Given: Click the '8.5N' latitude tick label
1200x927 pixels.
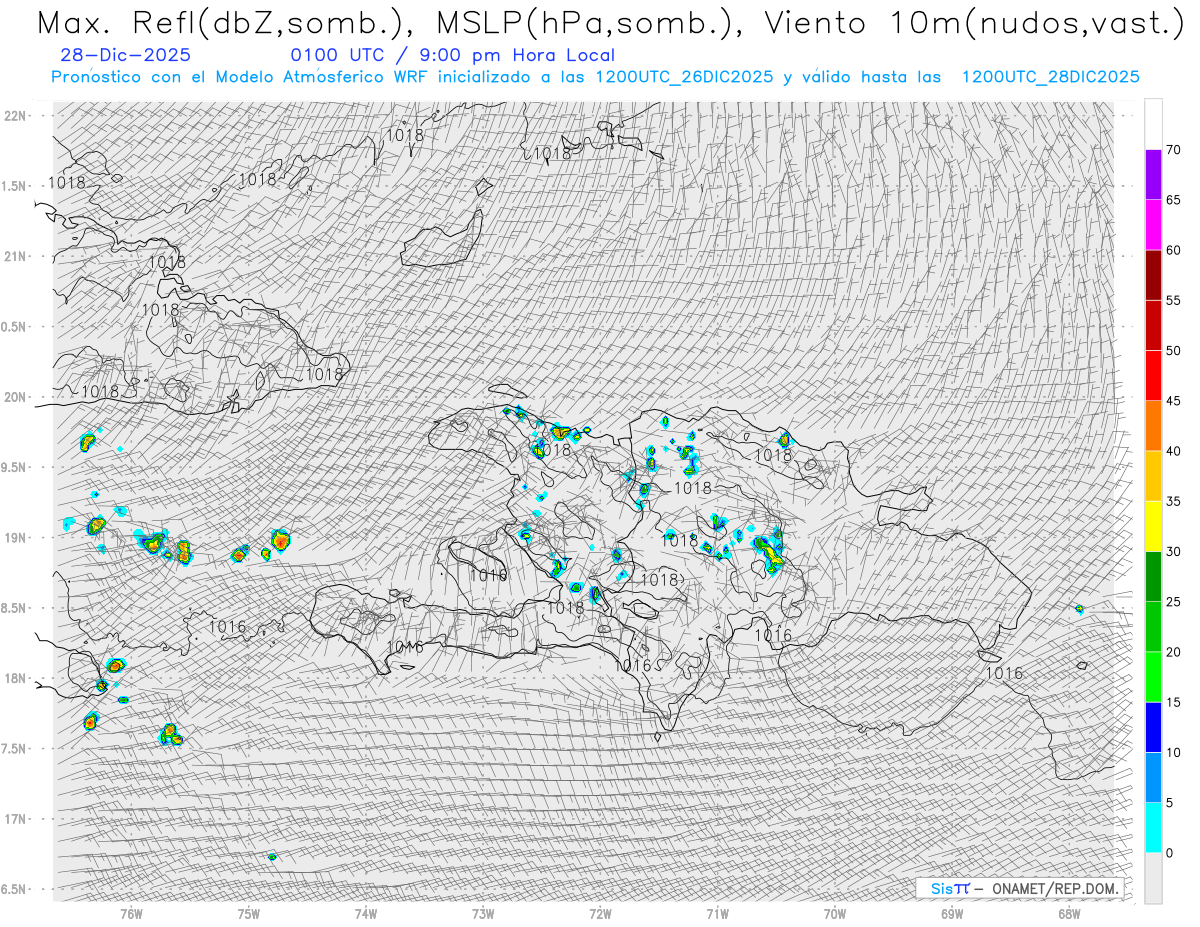Looking at the screenshot, I should (15, 608).
